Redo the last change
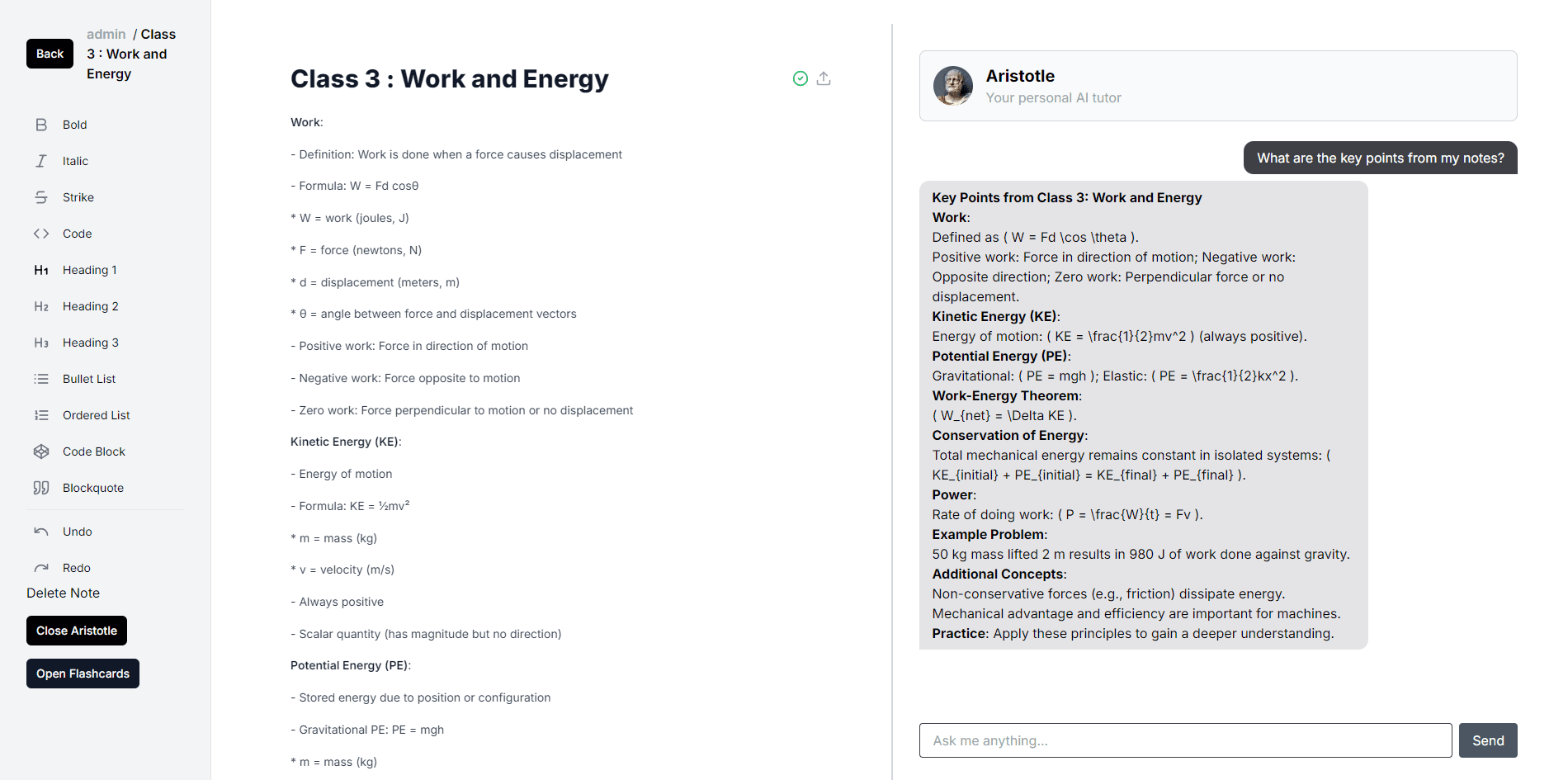Screen dimensions: 1568x780 click(x=41, y=568)
